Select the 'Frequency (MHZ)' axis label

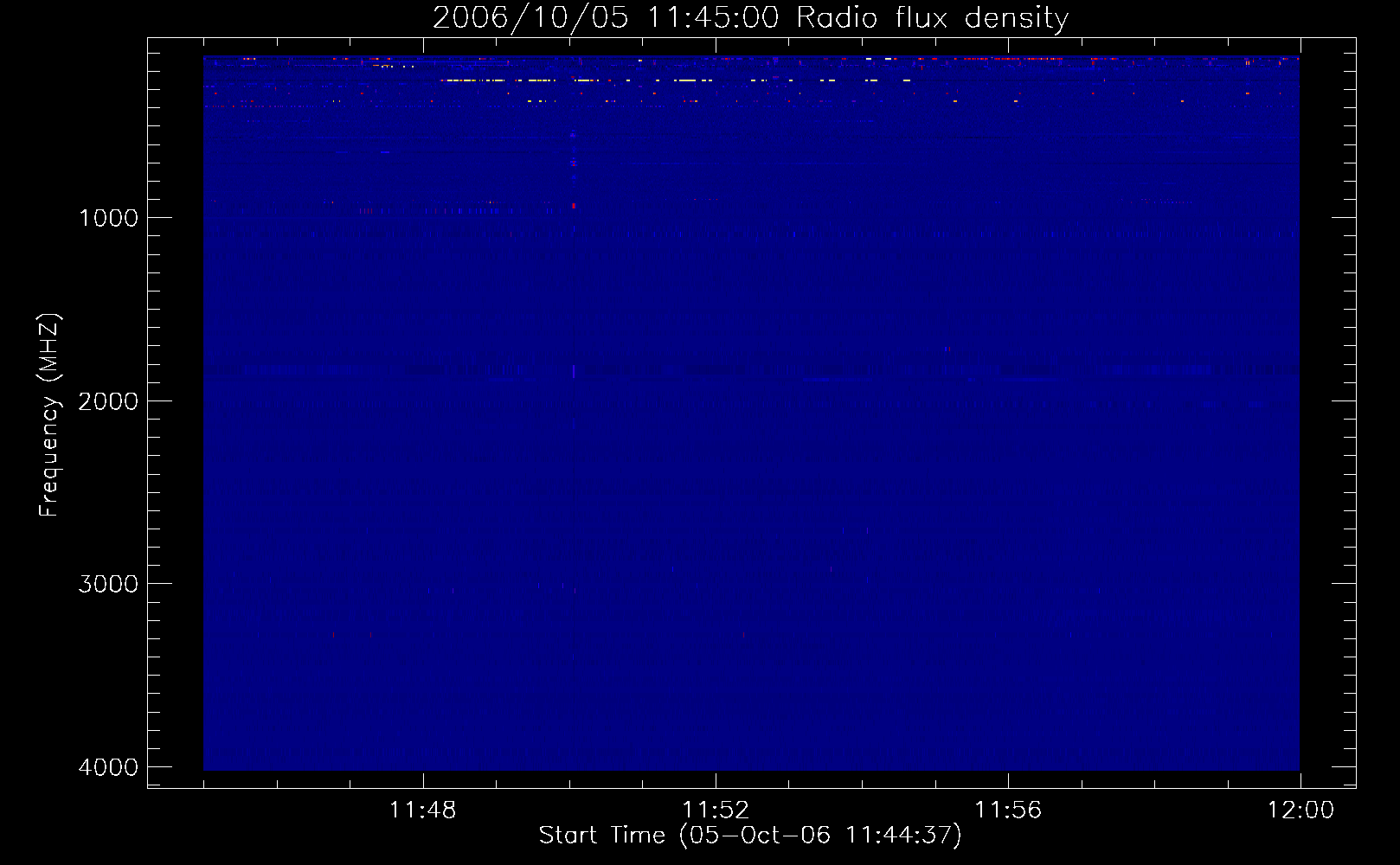50,414
